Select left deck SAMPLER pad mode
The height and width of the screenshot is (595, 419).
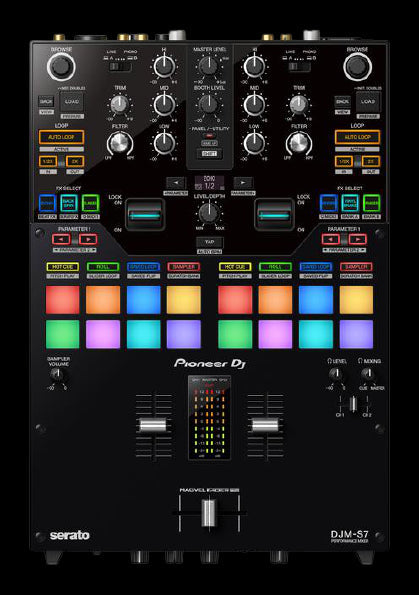pos(184,267)
